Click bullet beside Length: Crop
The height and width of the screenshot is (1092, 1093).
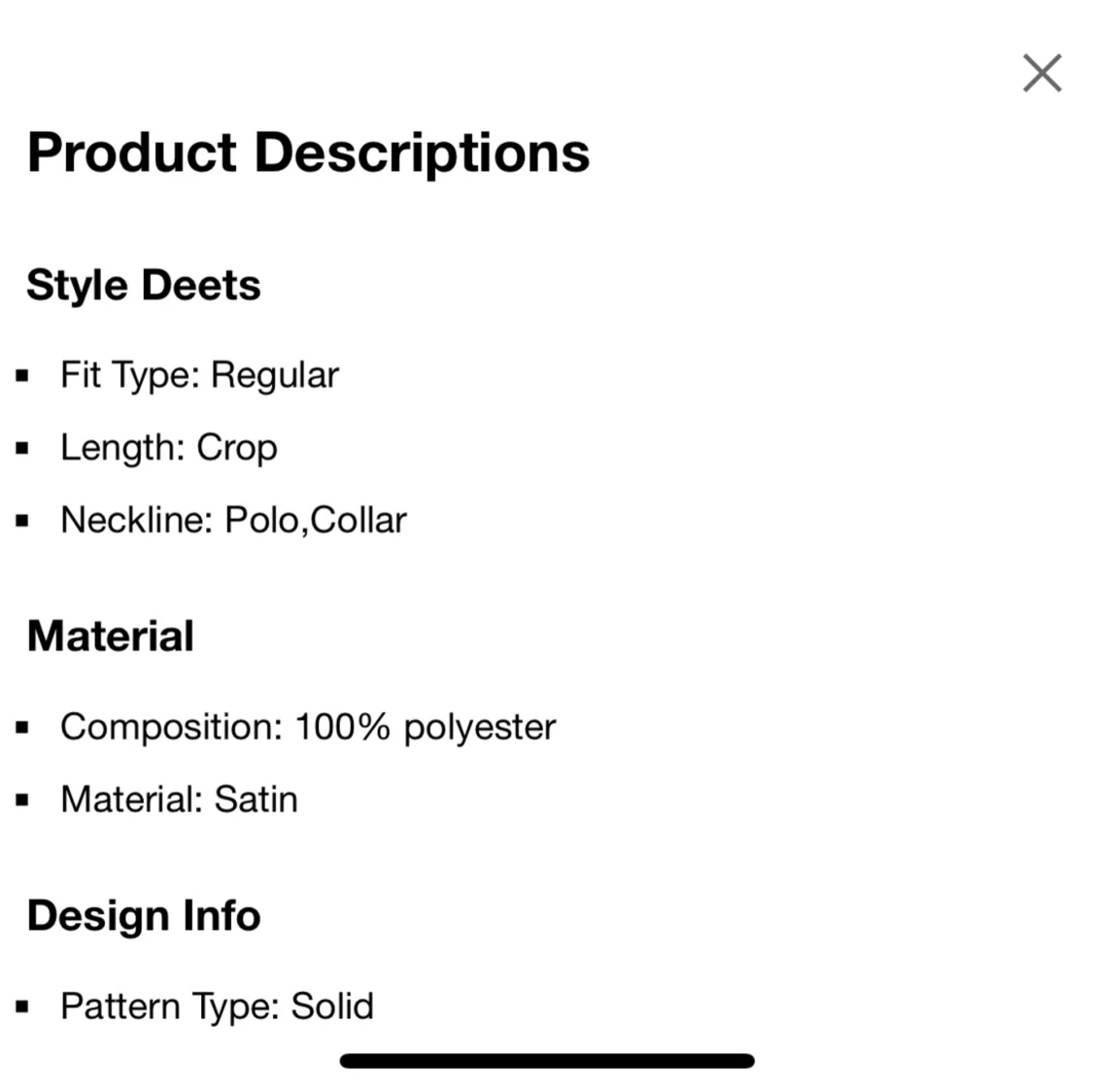pos(22,448)
